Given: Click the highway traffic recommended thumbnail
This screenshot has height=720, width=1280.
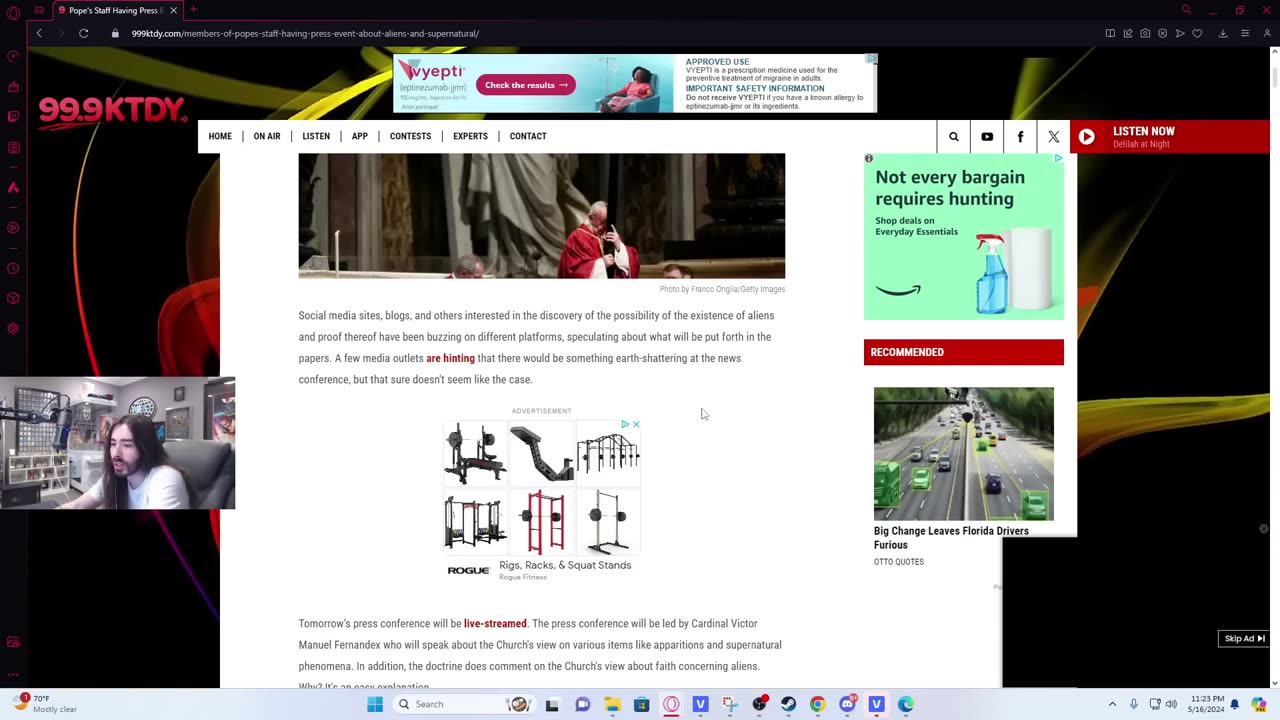Looking at the screenshot, I should pos(964,454).
